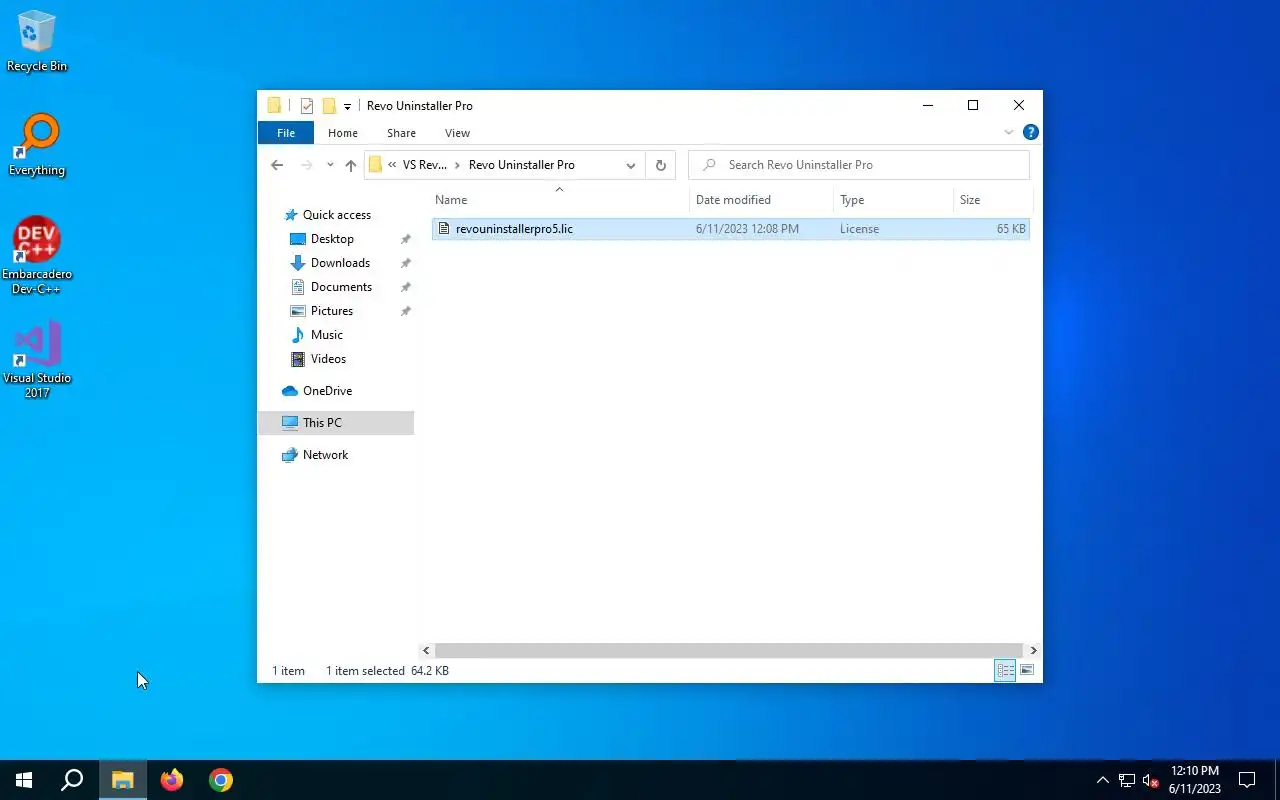Screen dimensions: 1280x800
Task: Open Desktop in the navigation pane
Action: 332,239
